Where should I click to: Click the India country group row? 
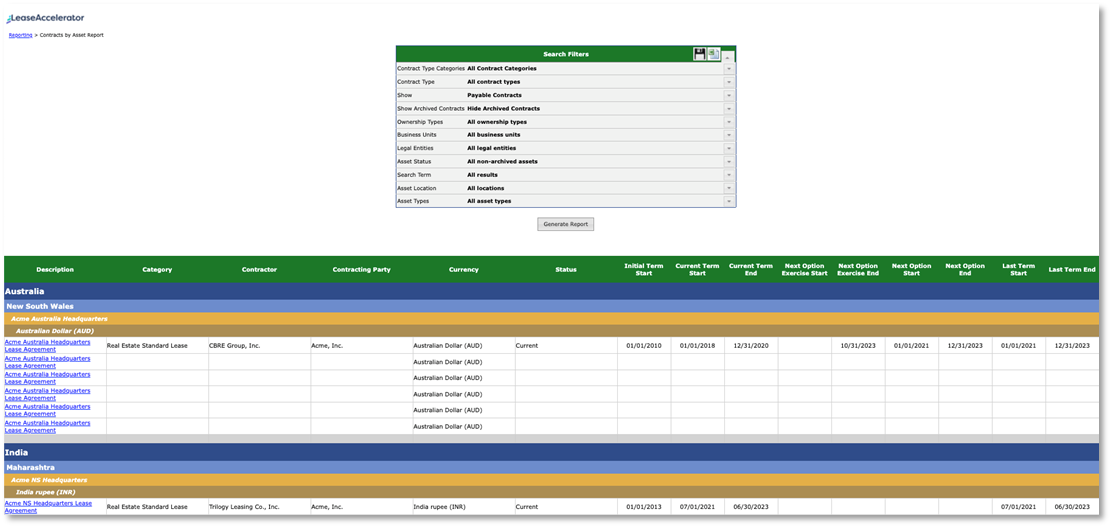pyautogui.click(x=551, y=452)
